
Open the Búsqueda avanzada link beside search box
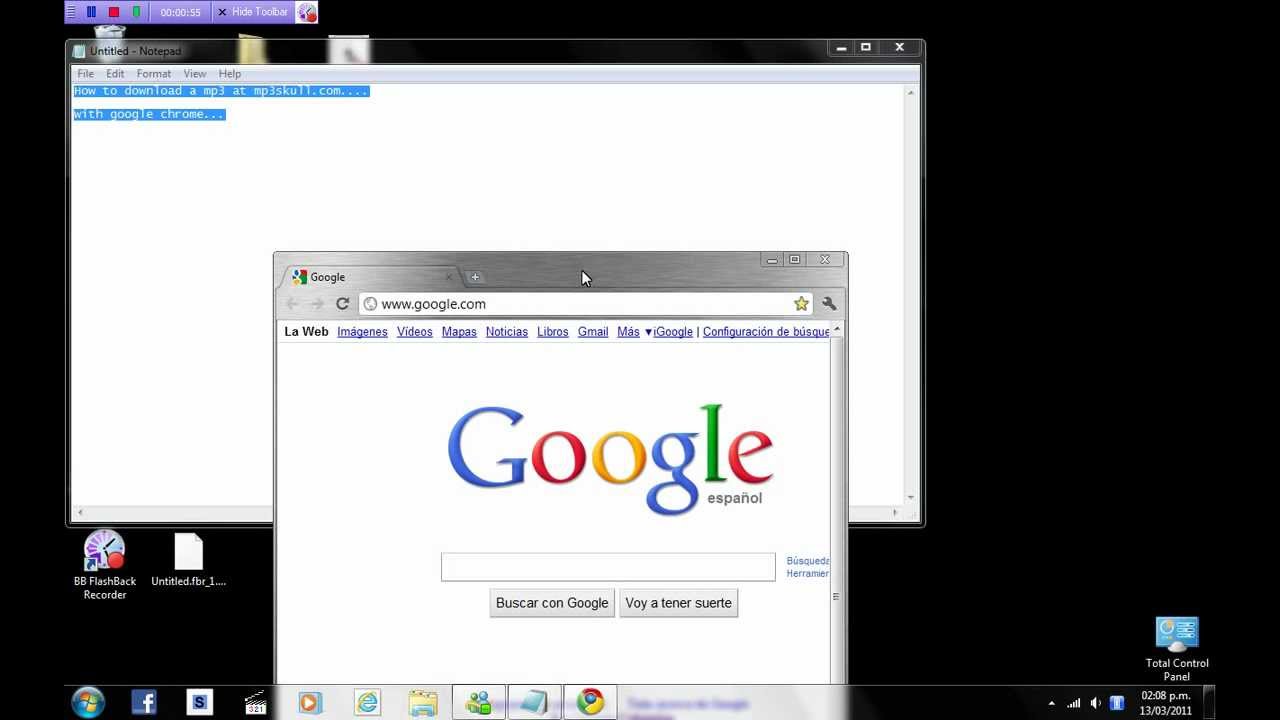pyautogui.click(x=808, y=561)
